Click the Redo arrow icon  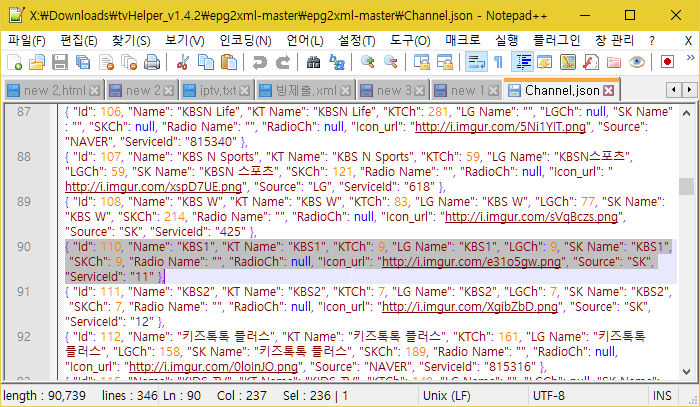(x=283, y=62)
